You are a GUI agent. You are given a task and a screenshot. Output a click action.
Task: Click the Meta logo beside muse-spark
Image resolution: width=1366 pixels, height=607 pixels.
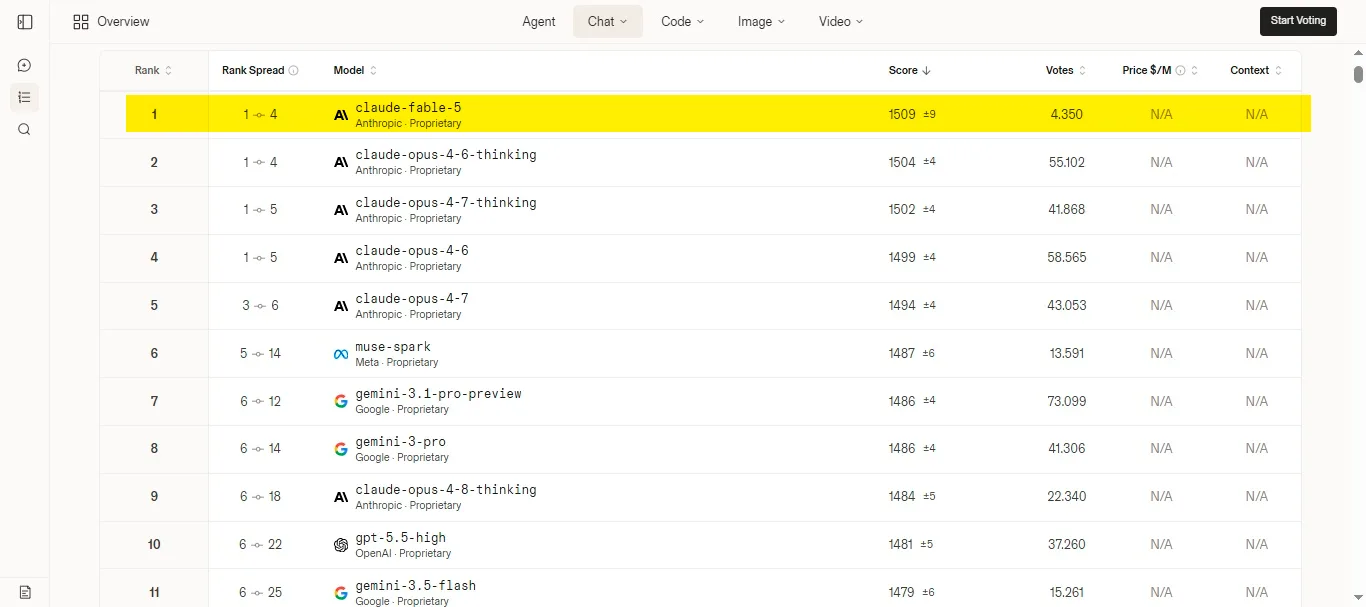[341, 354]
